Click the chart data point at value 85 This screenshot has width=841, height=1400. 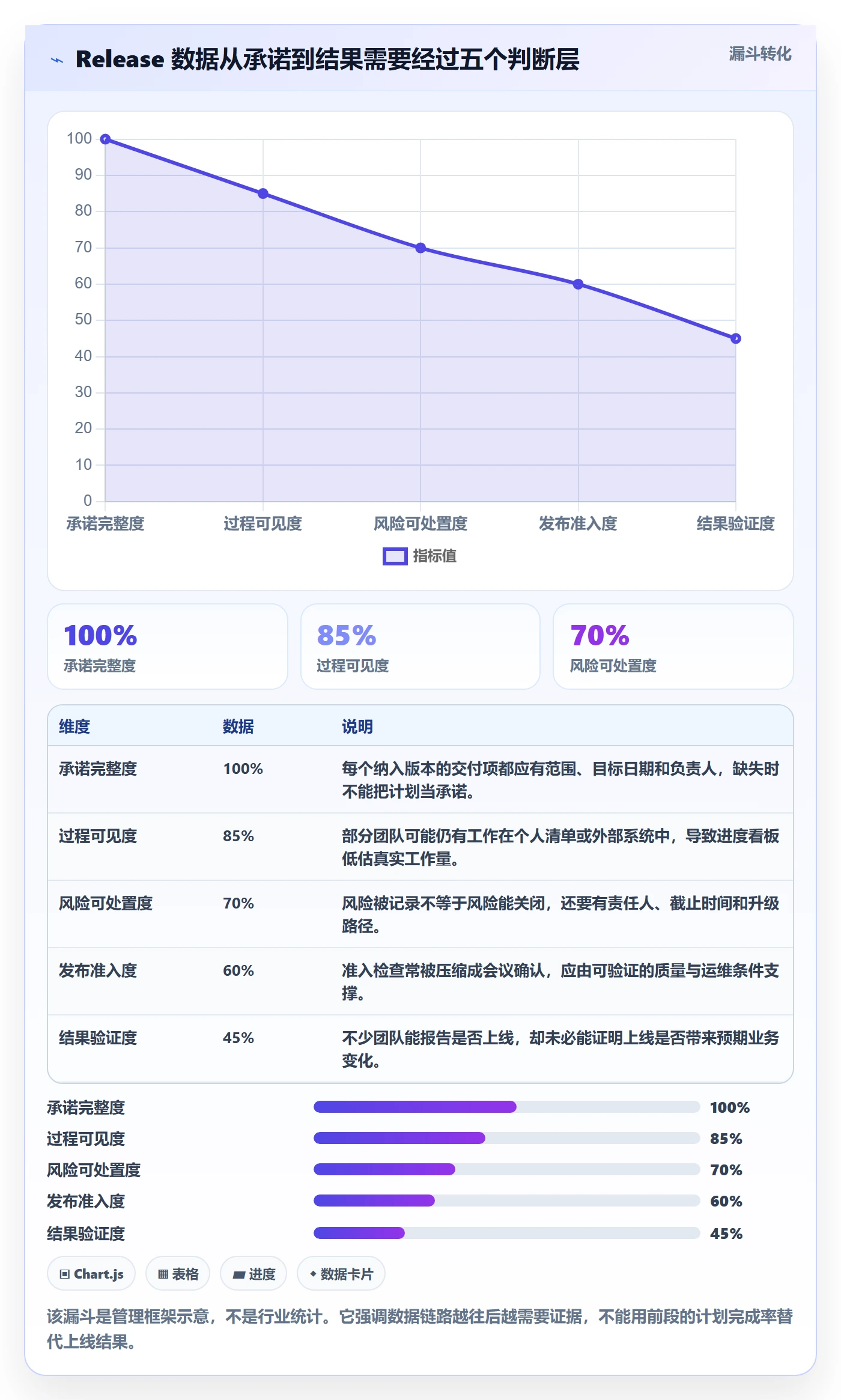pos(263,193)
